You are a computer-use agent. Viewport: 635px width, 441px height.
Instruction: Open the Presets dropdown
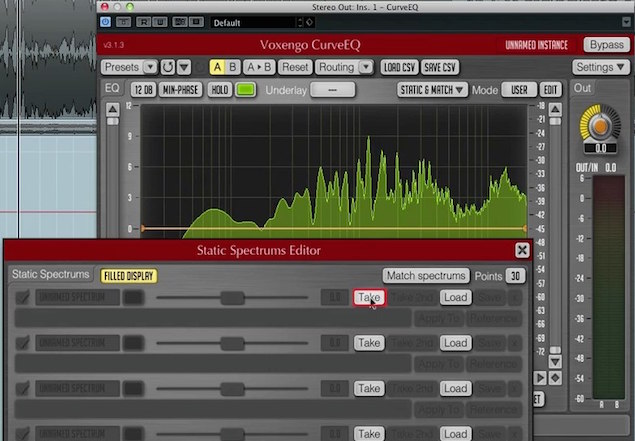[x=129, y=67]
